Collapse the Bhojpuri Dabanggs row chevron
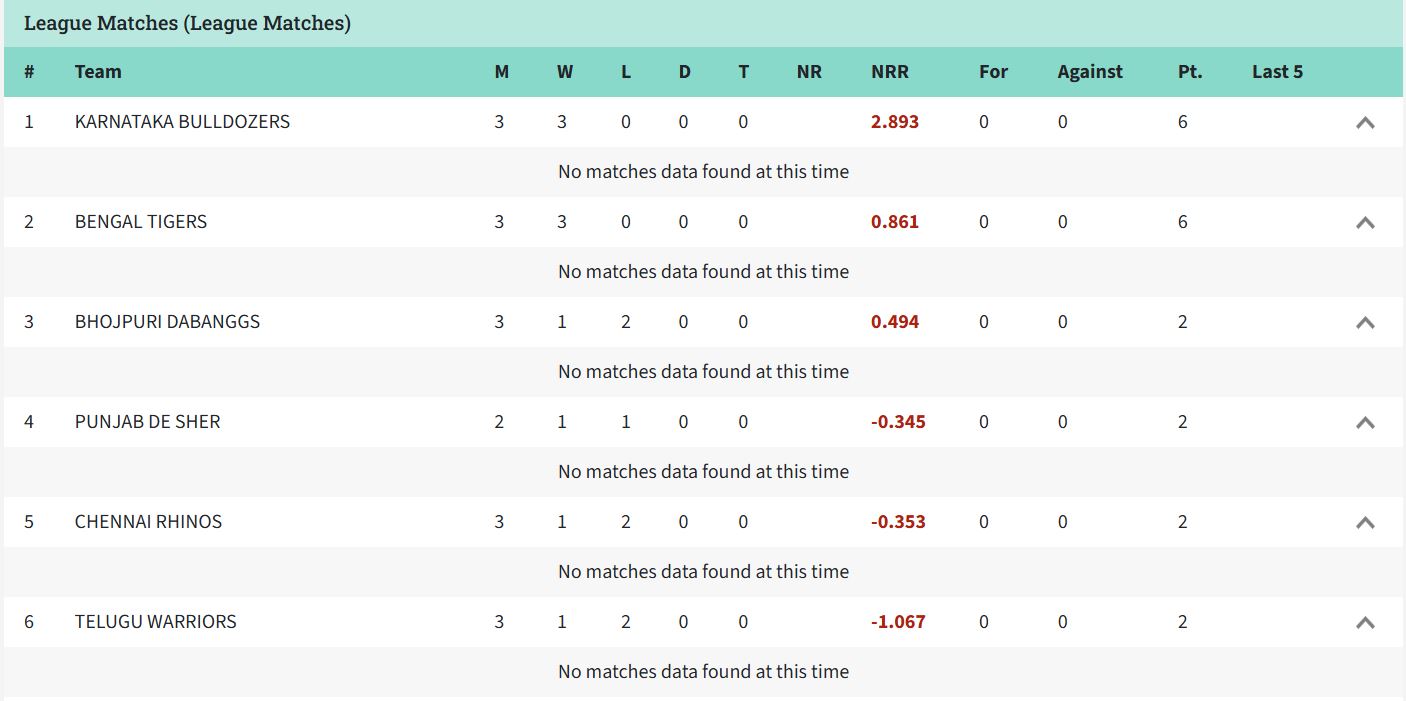This screenshot has height=701, width=1406. click(1366, 322)
